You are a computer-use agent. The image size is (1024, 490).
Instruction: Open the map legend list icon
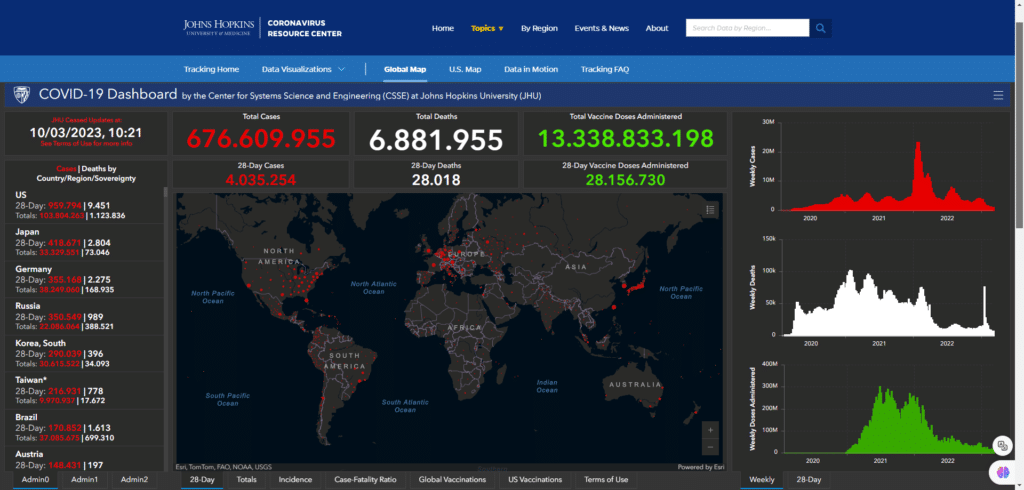click(710, 209)
